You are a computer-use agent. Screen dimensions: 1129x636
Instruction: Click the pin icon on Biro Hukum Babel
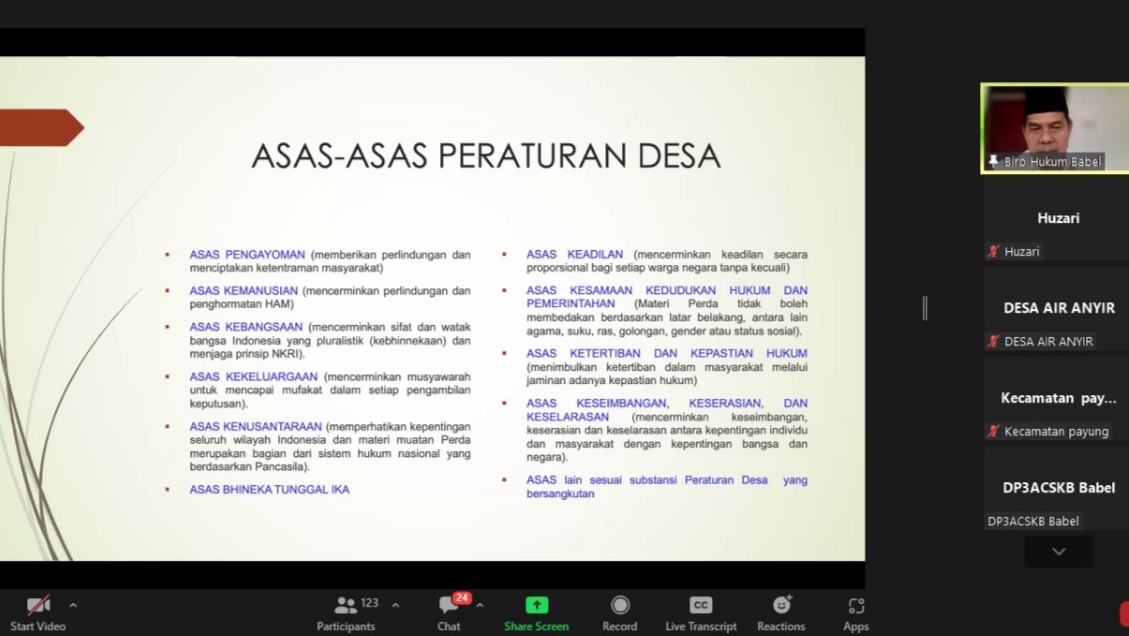click(x=993, y=162)
